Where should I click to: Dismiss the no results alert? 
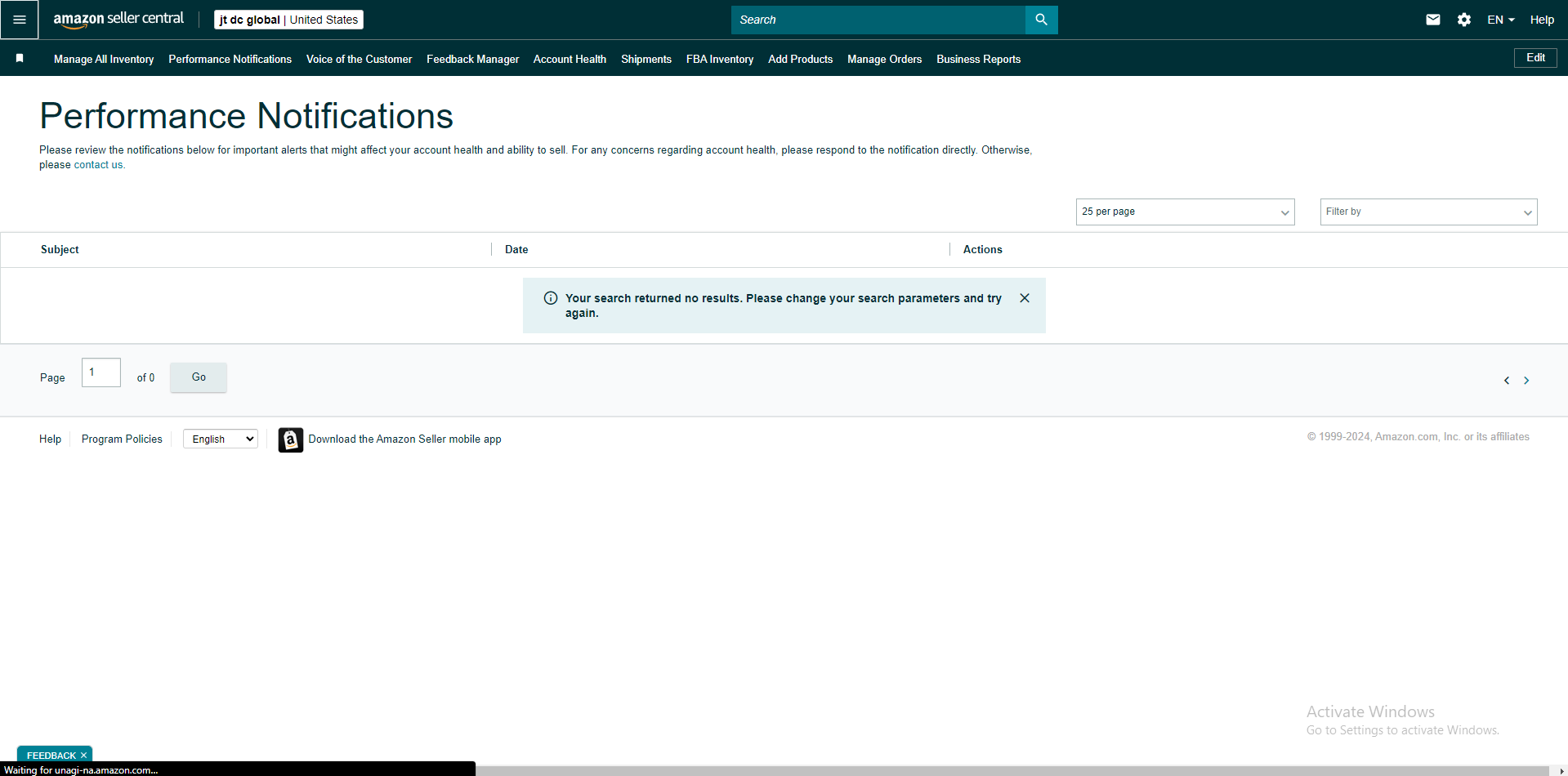[1025, 298]
